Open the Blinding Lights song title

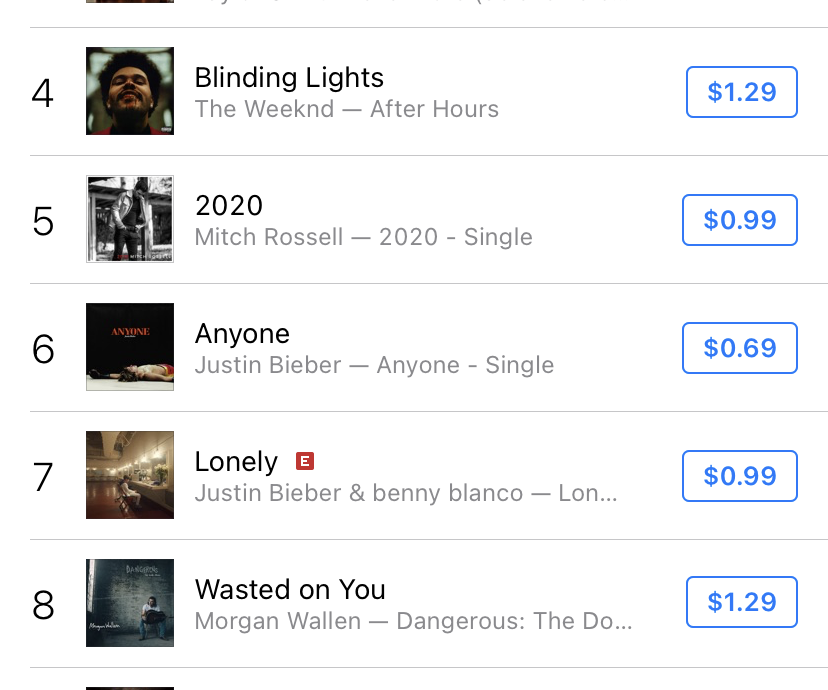coord(289,78)
